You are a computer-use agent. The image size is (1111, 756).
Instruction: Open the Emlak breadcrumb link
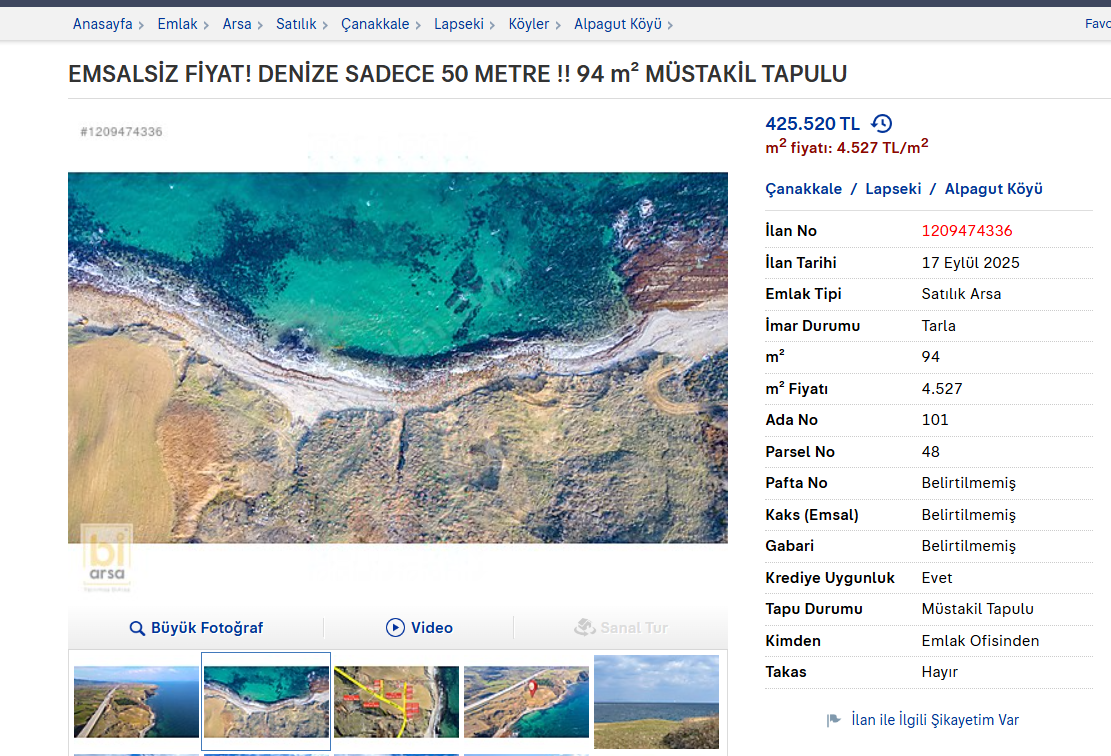click(177, 24)
